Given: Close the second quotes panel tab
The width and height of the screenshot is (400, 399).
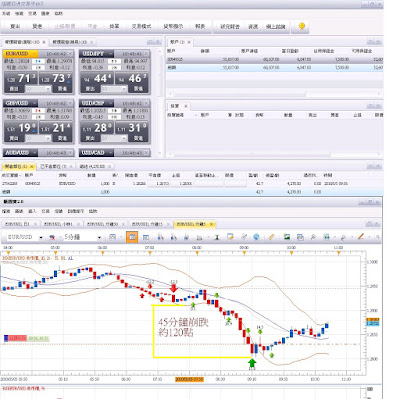Looking at the screenshot, I should (92, 42).
